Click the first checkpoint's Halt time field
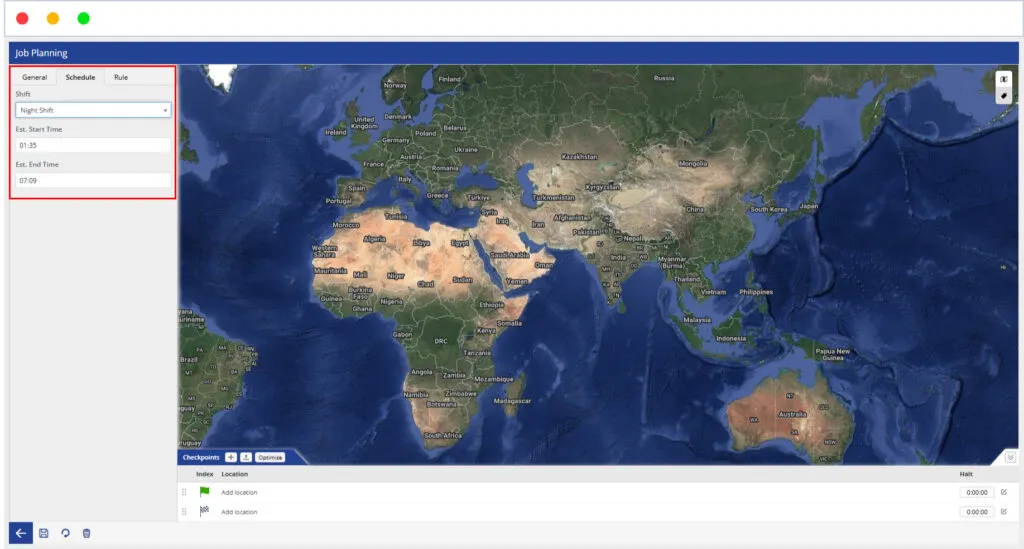 pos(976,492)
